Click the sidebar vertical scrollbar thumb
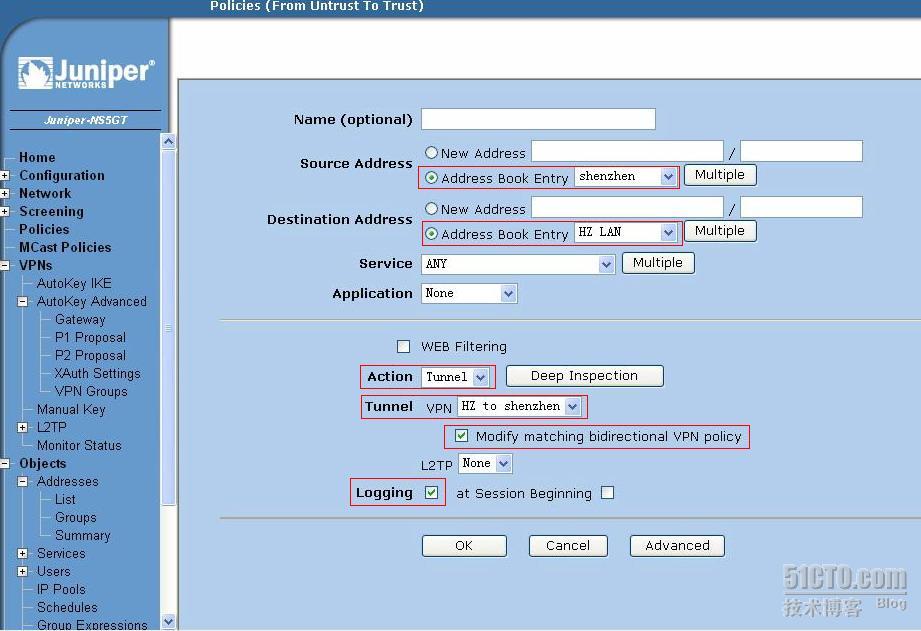Viewport: 921px width, 631px height. tap(169, 327)
